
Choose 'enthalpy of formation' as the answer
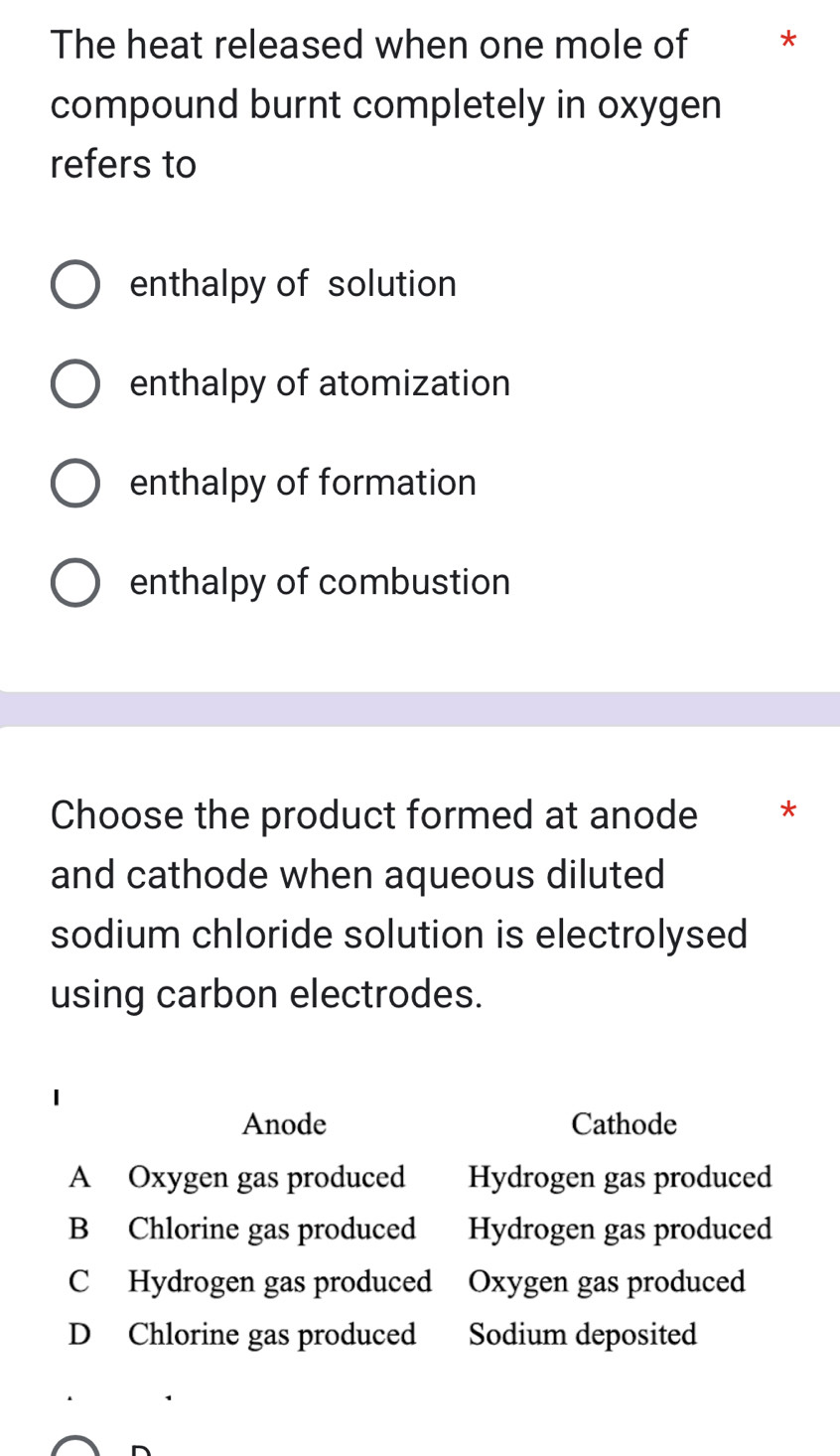pos(74,482)
